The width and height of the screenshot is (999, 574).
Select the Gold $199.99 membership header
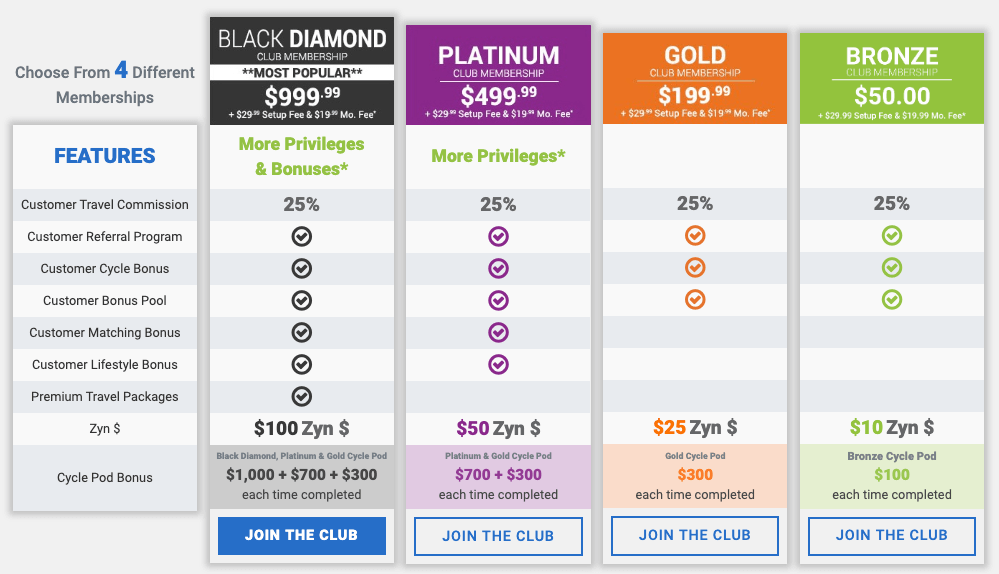point(695,78)
